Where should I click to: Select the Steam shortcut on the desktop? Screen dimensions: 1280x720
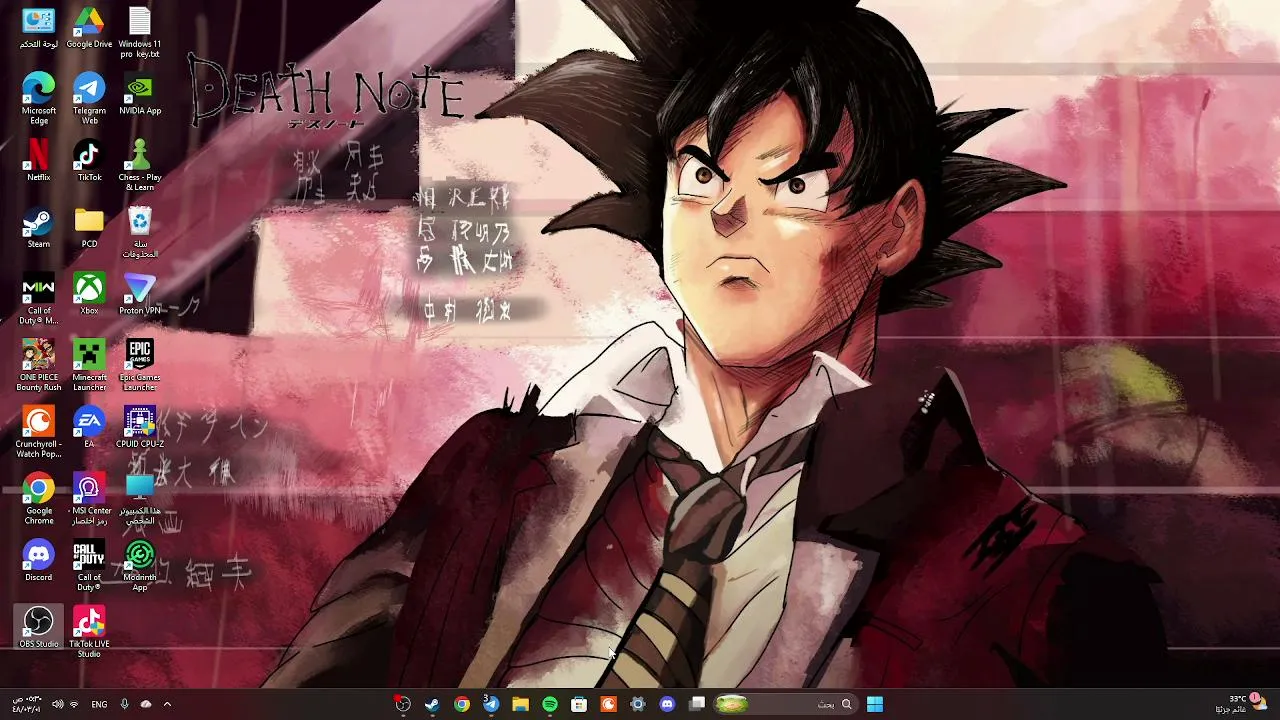click(x=38, y=228)
